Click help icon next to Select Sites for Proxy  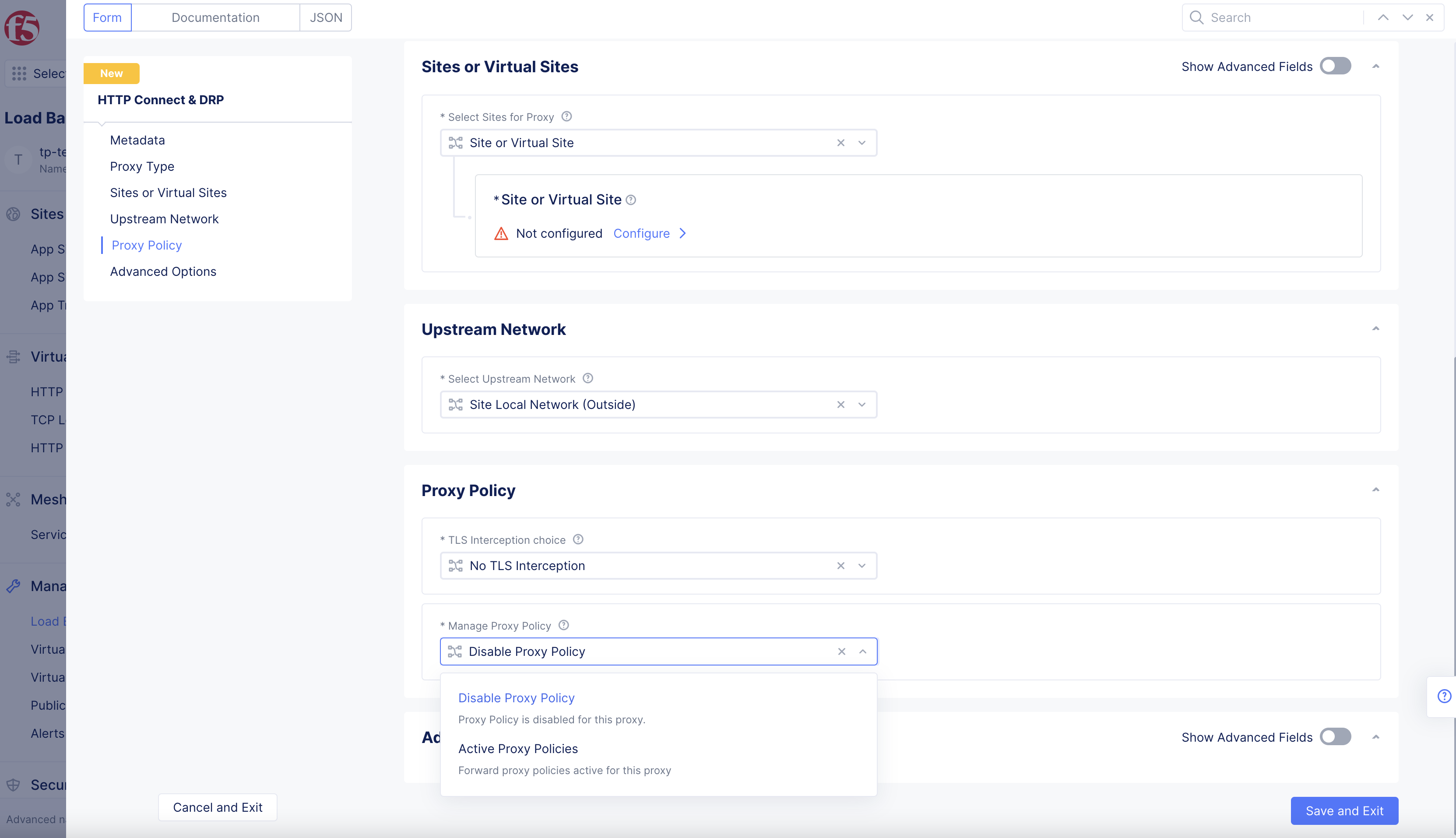(566, 117)
